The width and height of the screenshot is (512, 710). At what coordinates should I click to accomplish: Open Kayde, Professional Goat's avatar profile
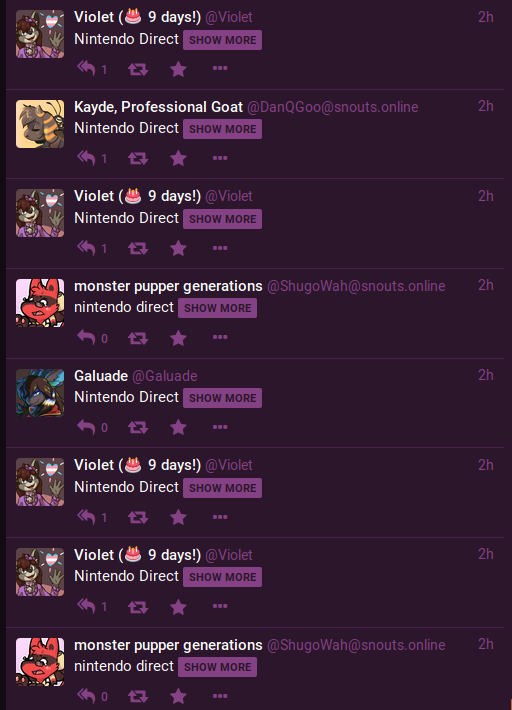(x=40, y=124)
